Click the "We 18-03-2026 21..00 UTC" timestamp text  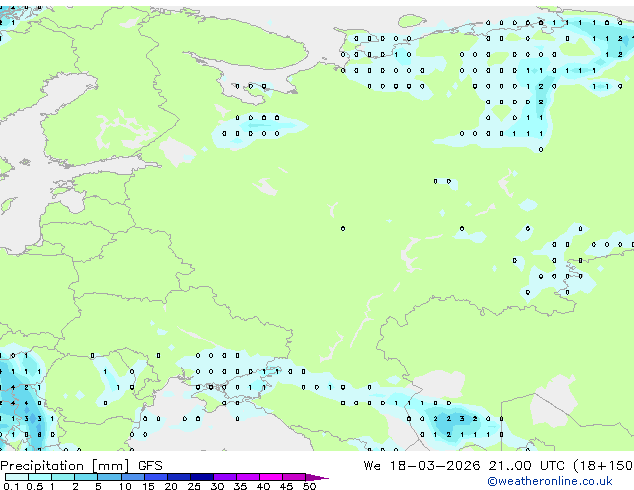(464, 466)
